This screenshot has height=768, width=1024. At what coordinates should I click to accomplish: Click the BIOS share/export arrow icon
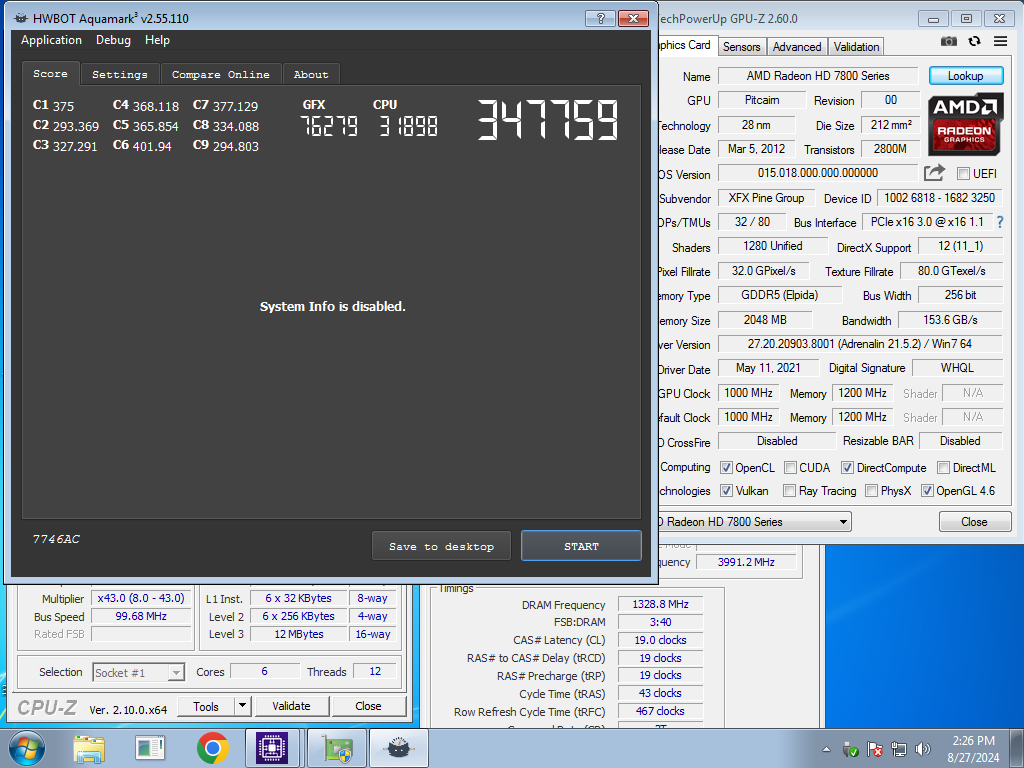[935, 173]
